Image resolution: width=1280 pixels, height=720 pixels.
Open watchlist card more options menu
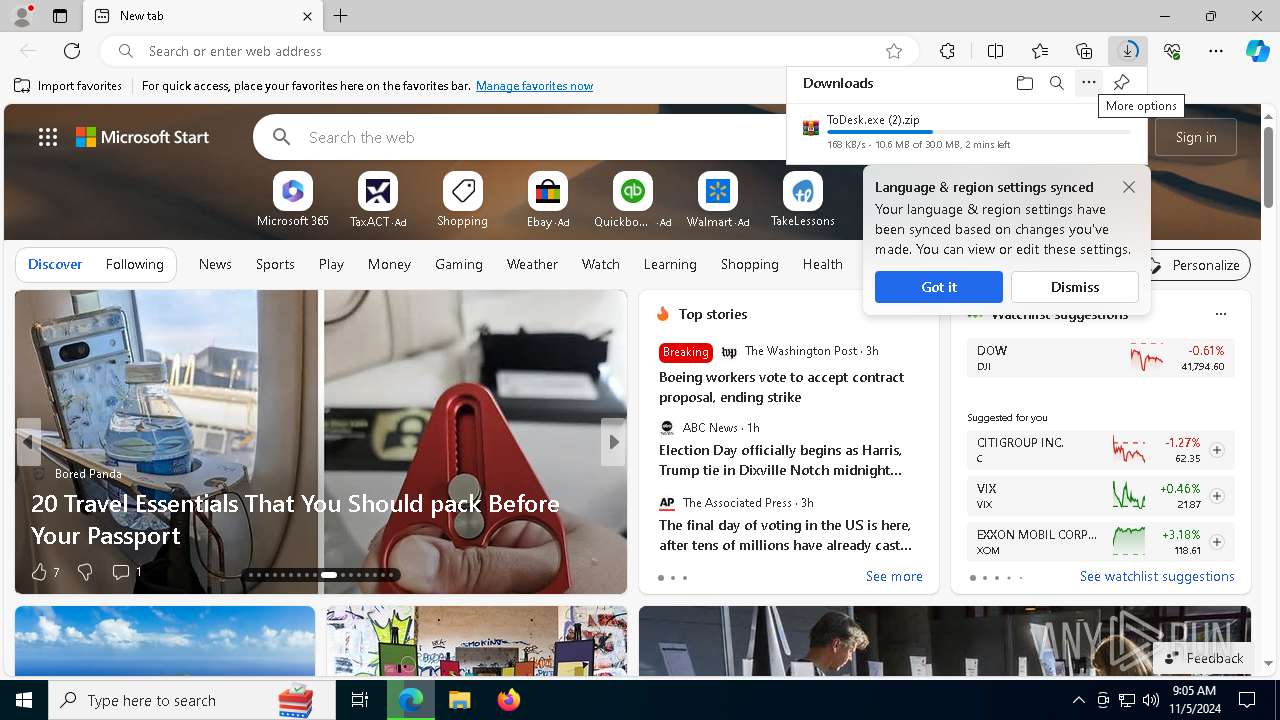click(x=1220, y=314)
